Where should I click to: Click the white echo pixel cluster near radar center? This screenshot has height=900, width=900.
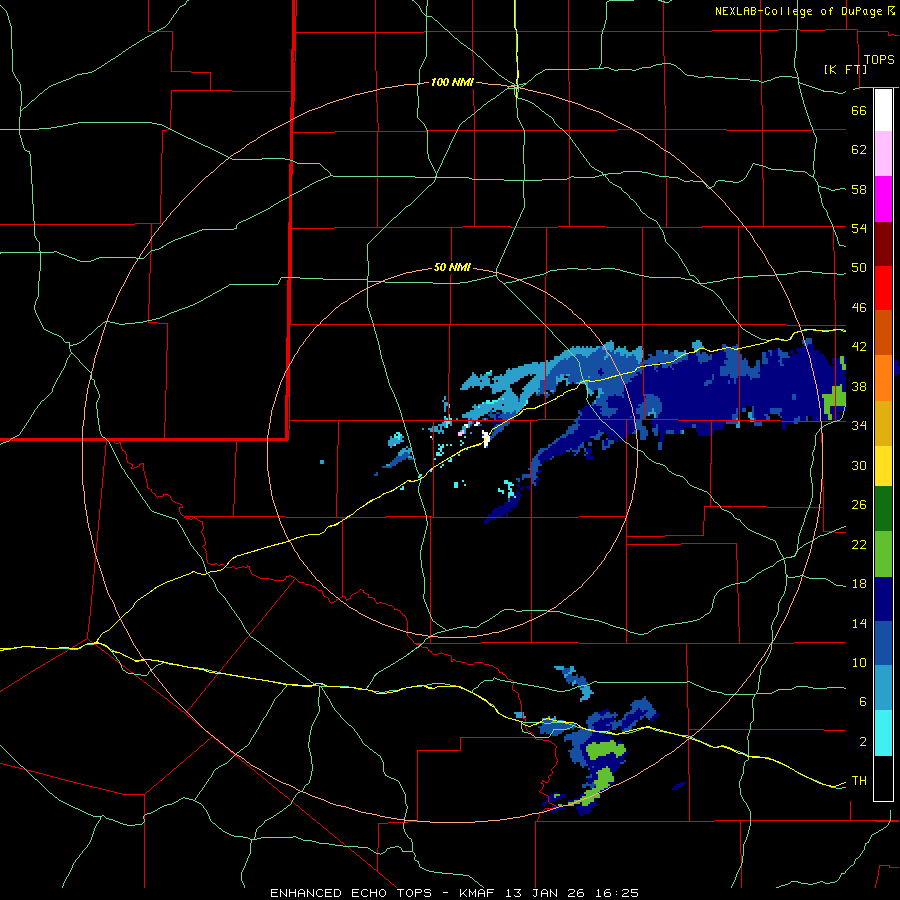[x=486, y=439]
